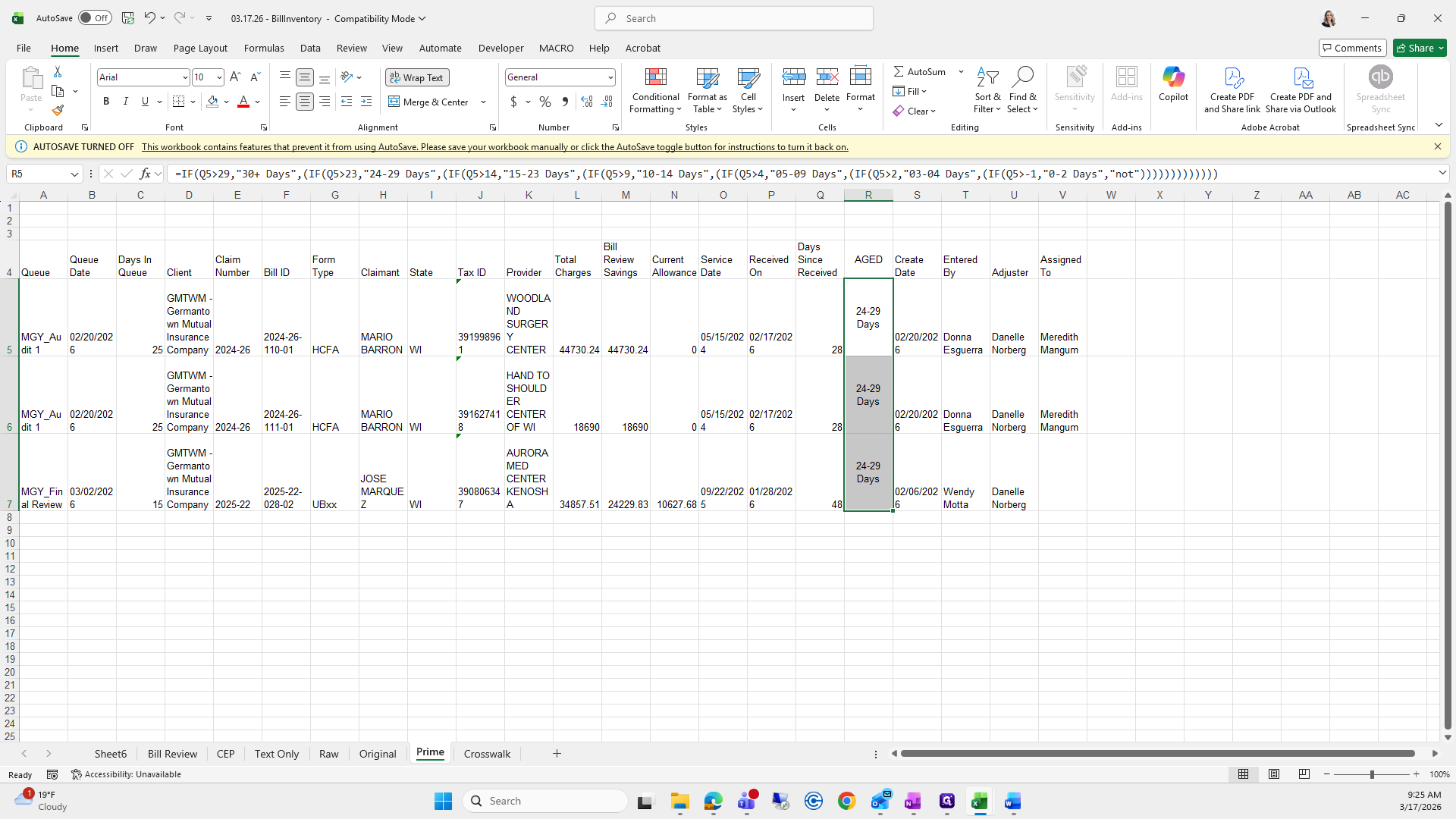1456x819 pixels.
Task: Expand the General number format dropdown
Action: [610, 77]
